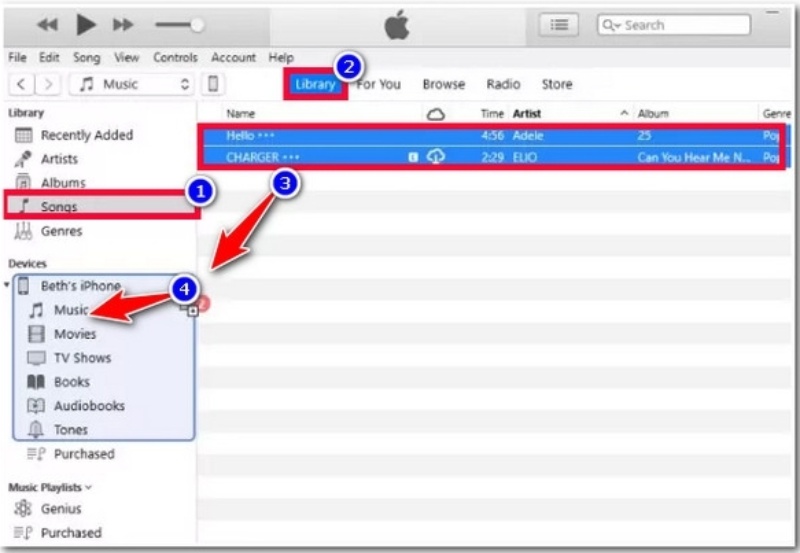800x553 pixels.
Task: Select Recently Added in Library
Action: click(86, 135)
